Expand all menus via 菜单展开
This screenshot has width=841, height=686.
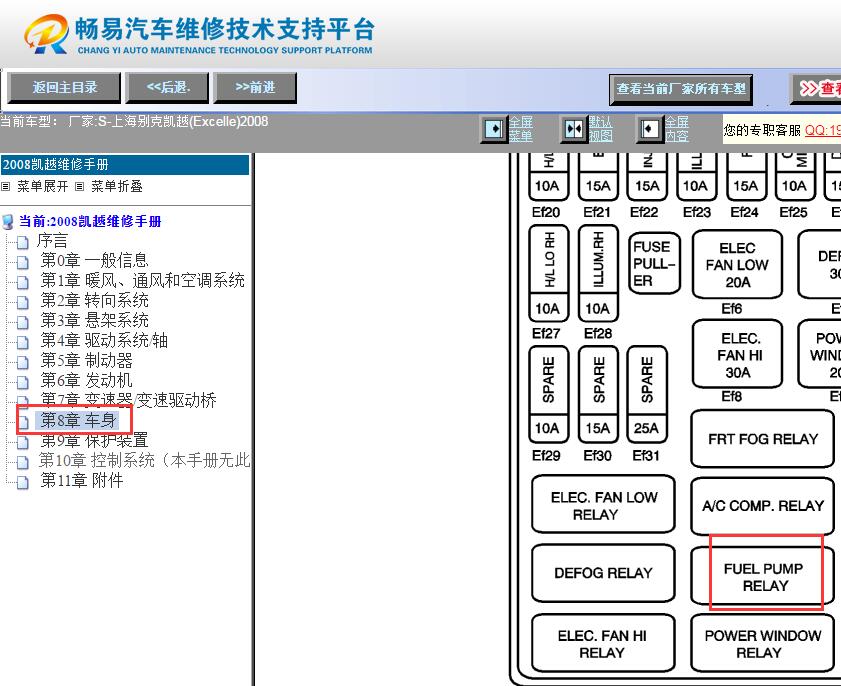(42, 186)
